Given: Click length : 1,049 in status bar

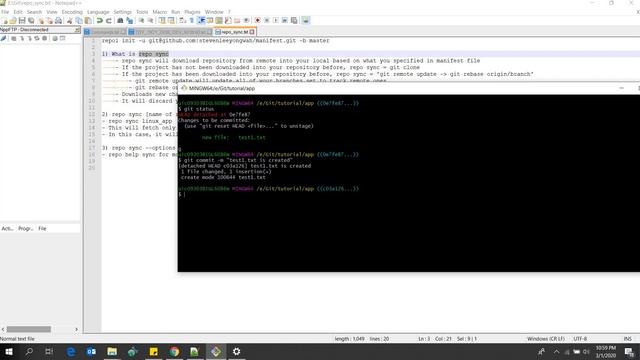Looking at the screenshot, I should tap(349, 339).
